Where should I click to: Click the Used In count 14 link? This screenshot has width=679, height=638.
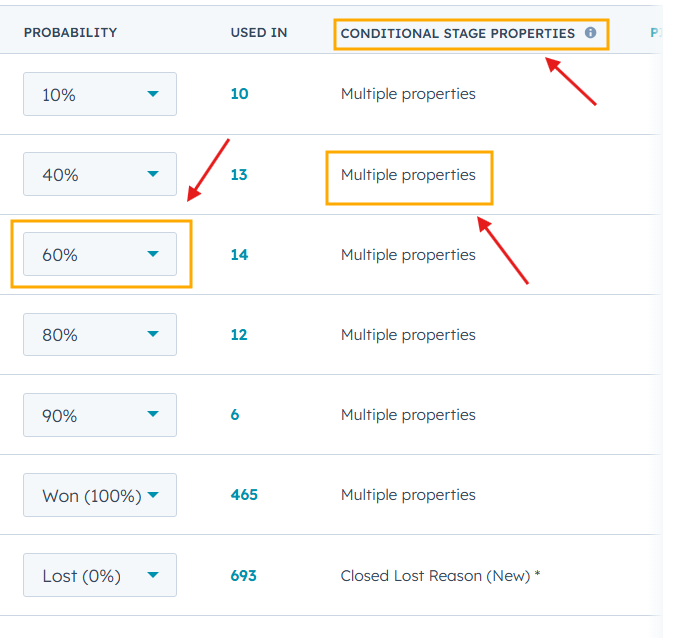(x=239, y=255)
